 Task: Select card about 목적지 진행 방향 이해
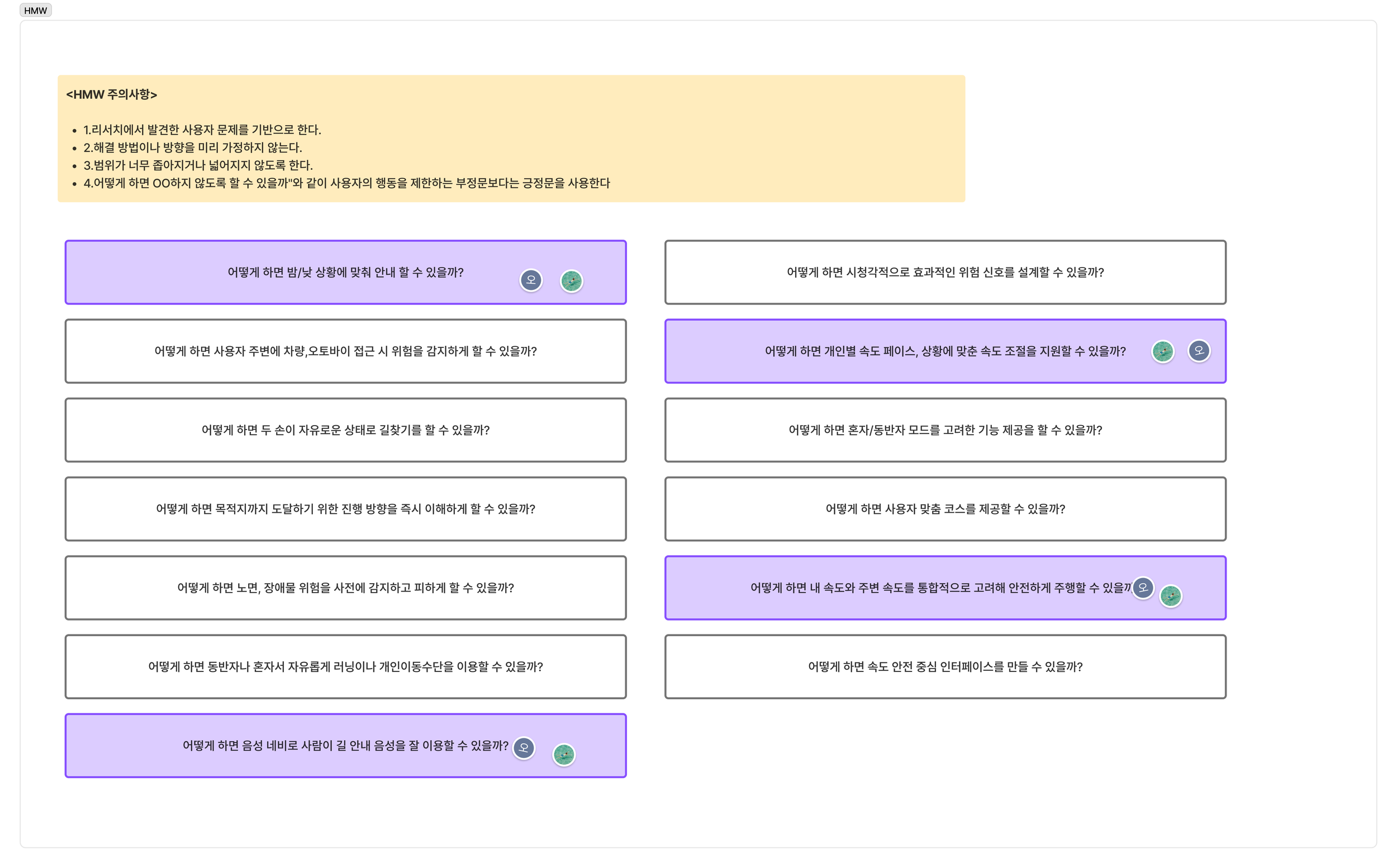point(345,509)
